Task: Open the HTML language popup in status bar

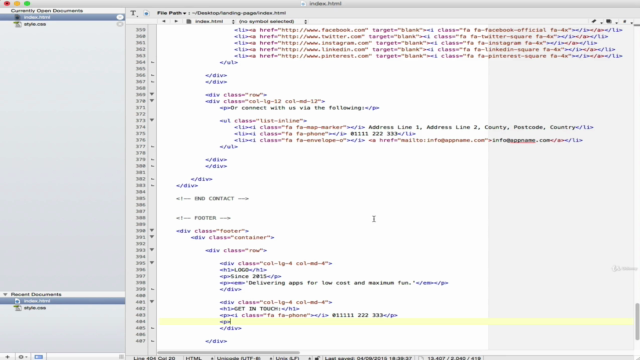Action: pos(200,358)
